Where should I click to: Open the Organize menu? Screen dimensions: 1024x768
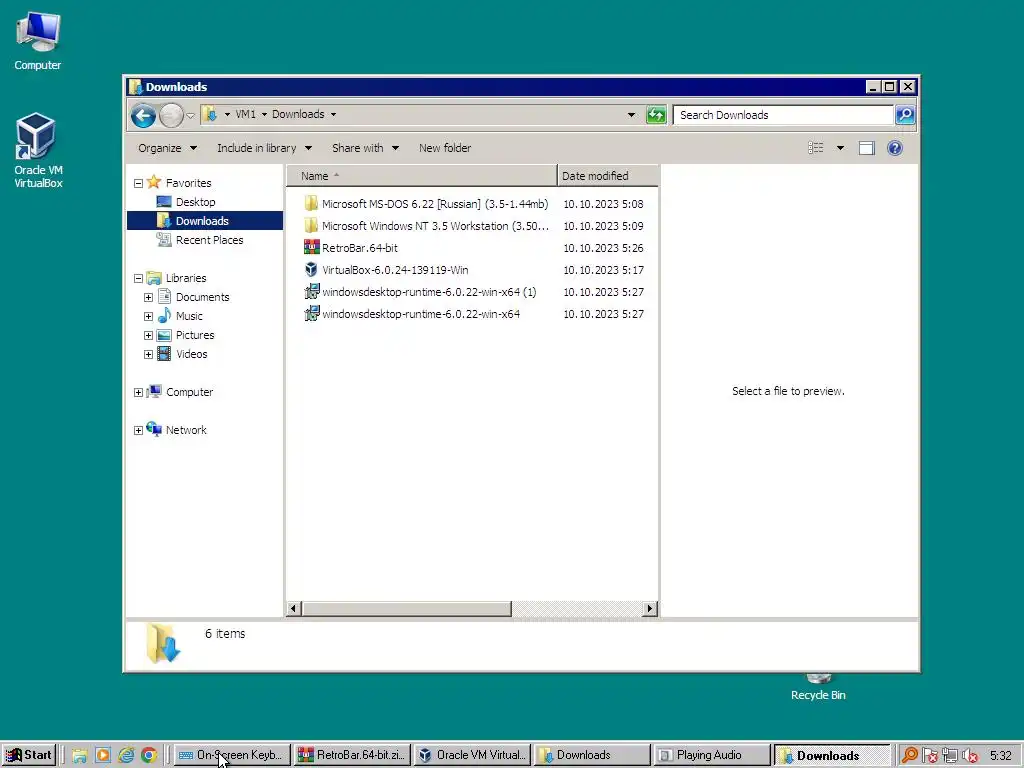coord(167,148)
